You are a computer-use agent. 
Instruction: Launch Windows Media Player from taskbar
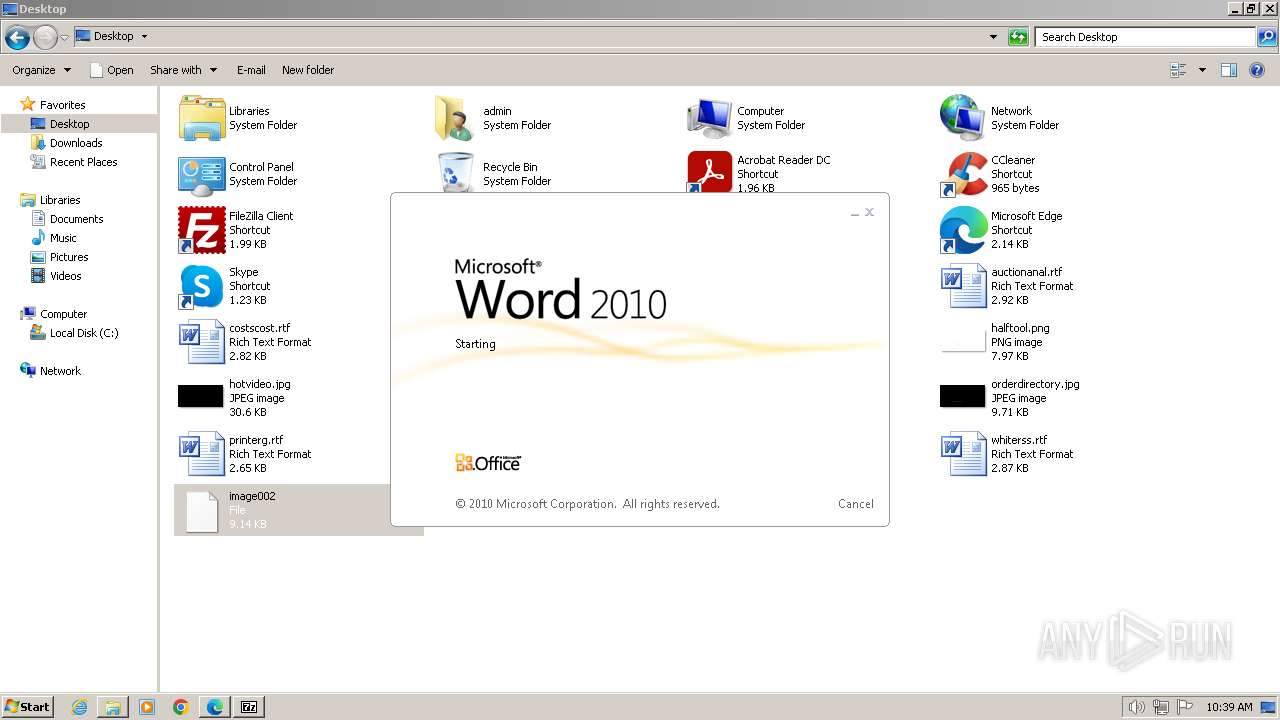(147, 707)
